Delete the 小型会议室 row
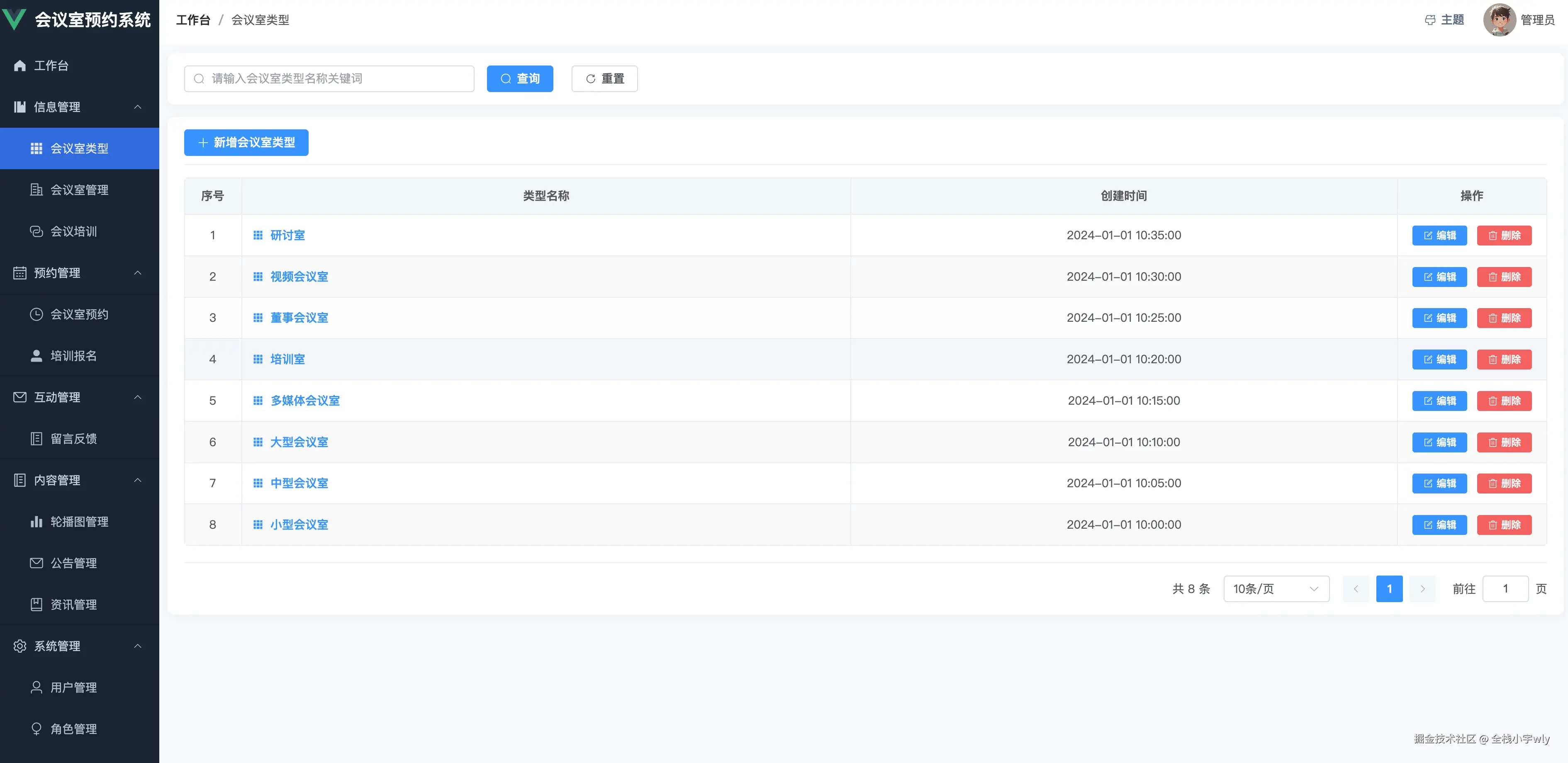This screenshot has height=763, width=1568. 1503,525
